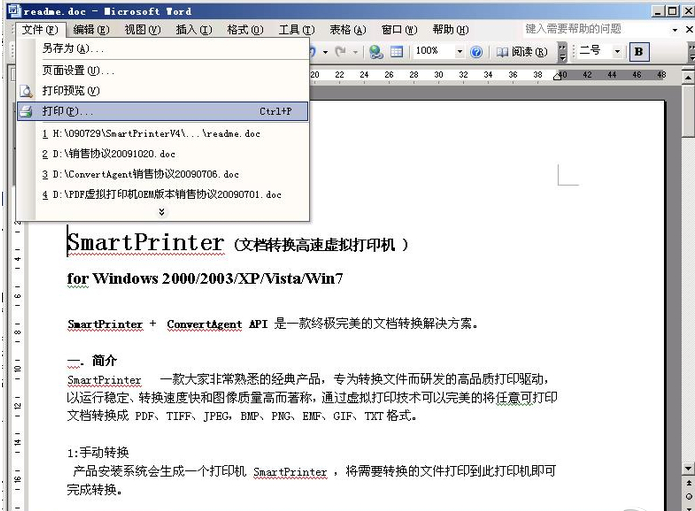This screenshot has height=511, width=695.
Task: Open the 100% zoom dropdown
Action: click(x=460, y=51)
